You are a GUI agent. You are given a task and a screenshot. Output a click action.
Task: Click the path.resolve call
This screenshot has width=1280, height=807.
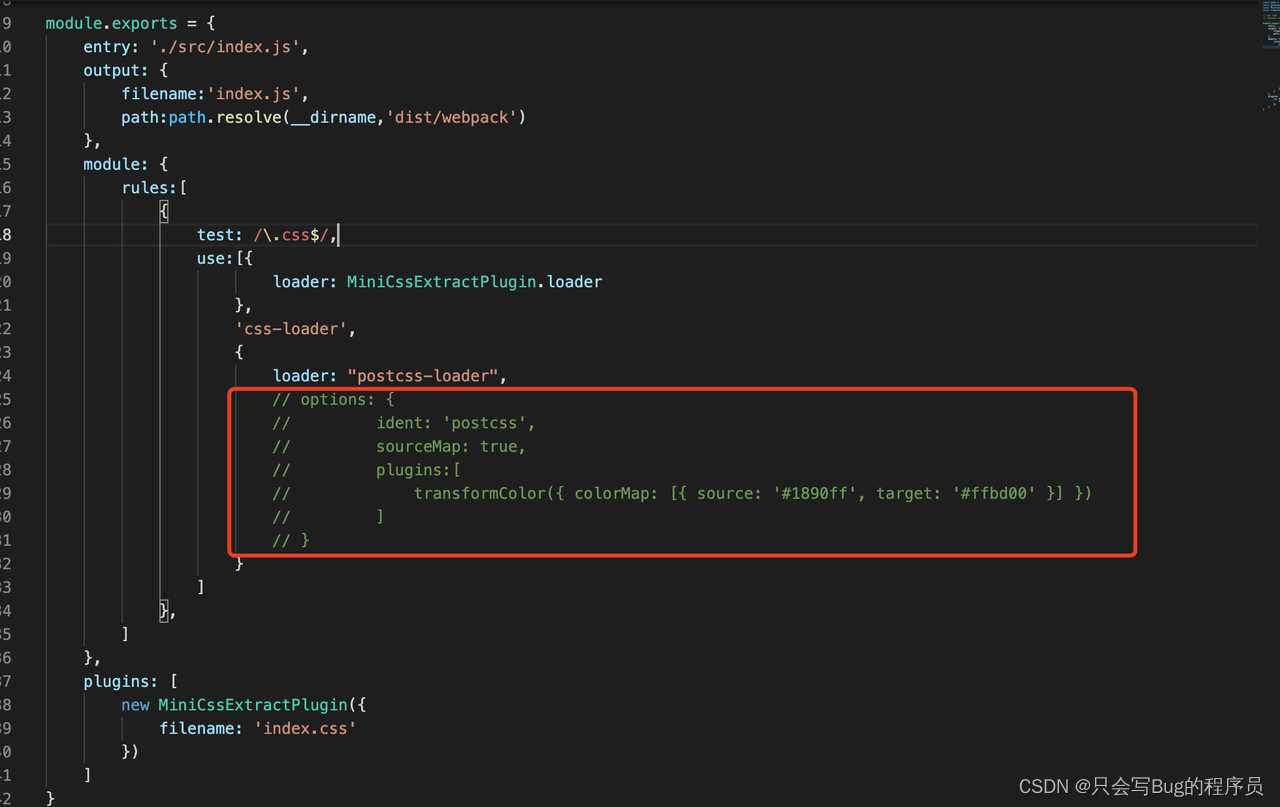pyautogui.click(x=225, y=117)
